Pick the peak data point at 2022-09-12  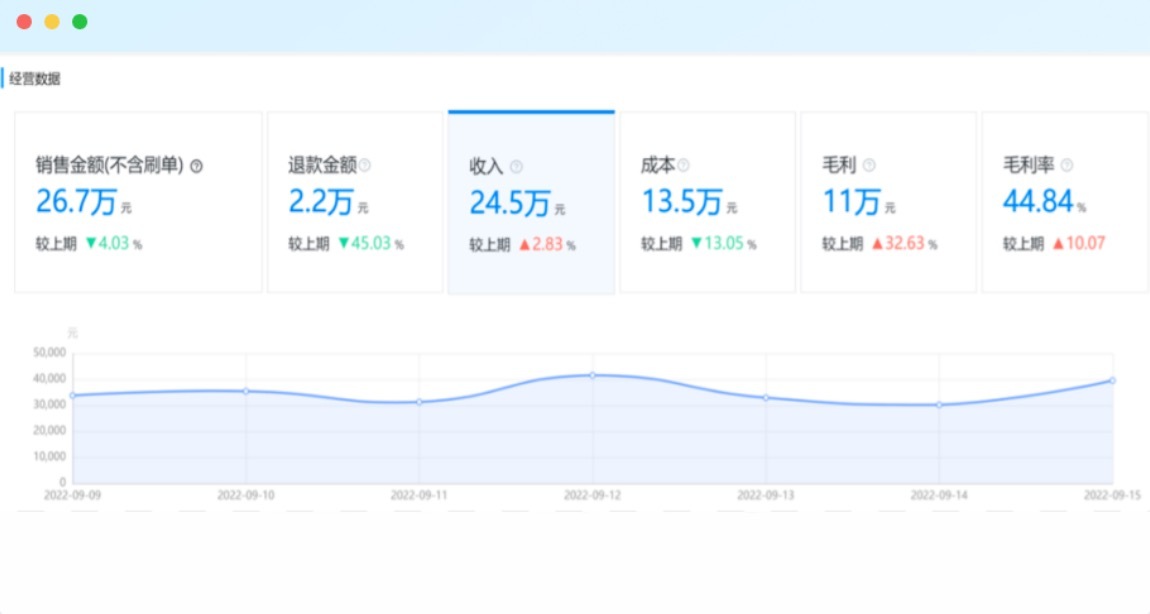coord(593,375)
